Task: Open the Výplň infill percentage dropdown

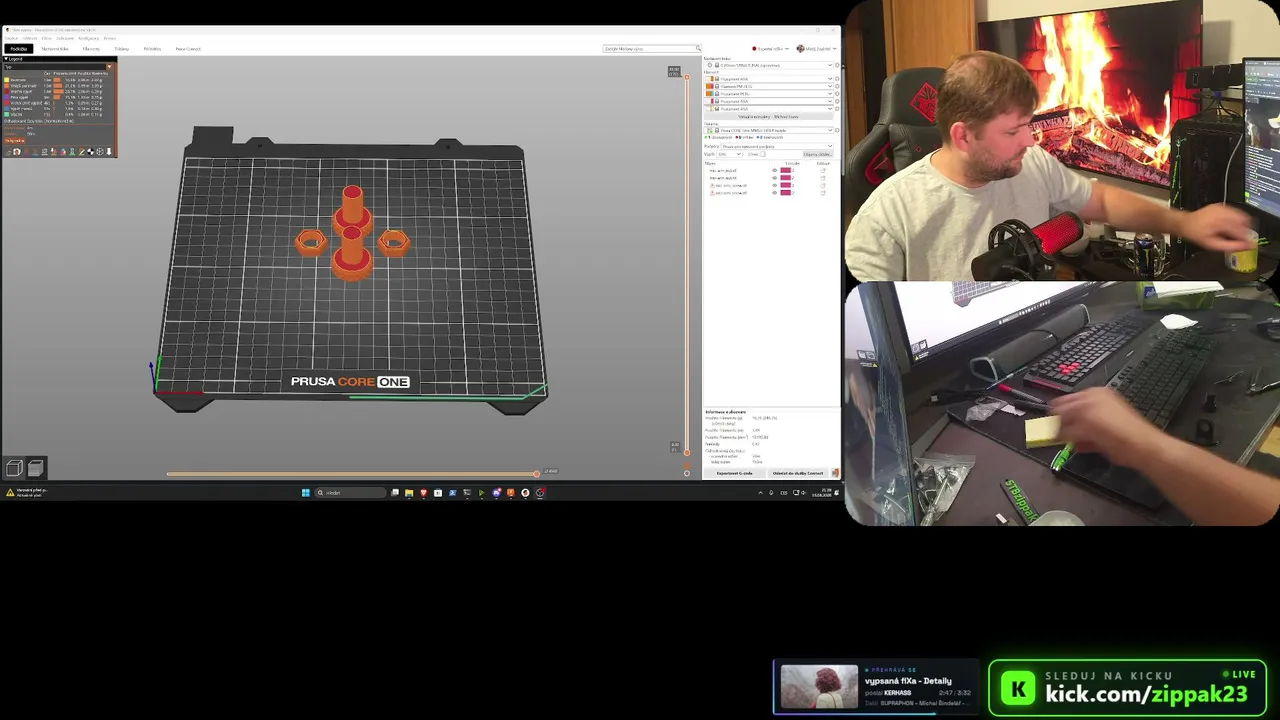Action: click(729, 154)
